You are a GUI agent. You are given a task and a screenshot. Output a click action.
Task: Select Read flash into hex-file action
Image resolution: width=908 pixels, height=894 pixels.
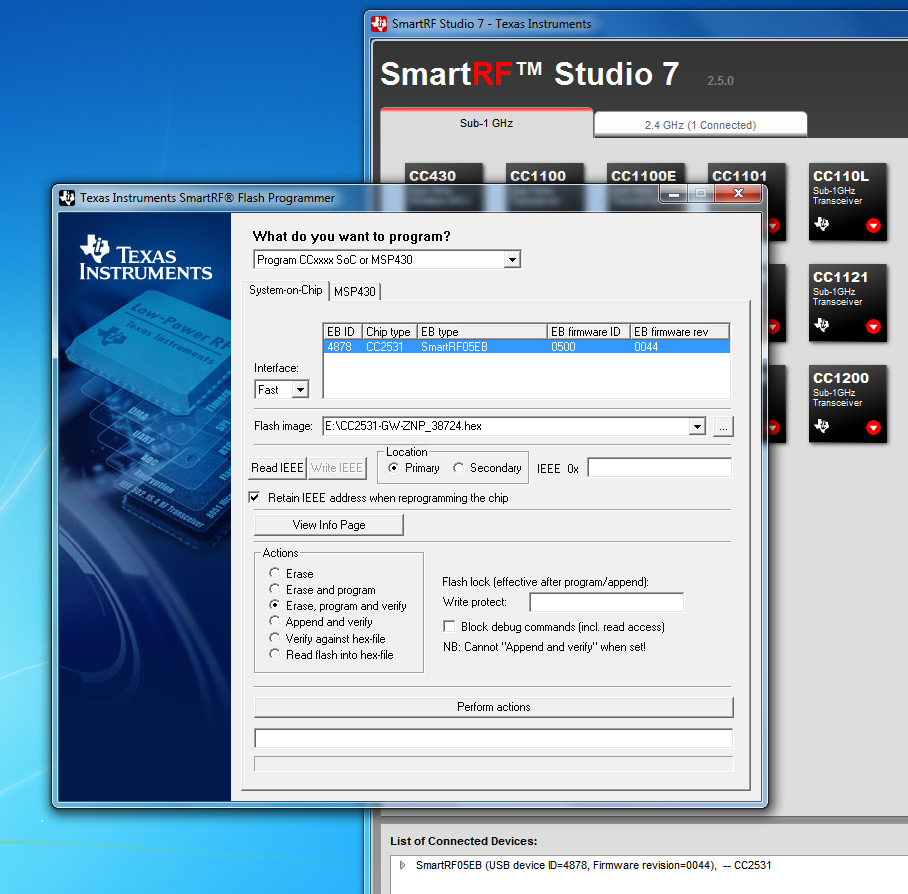(274, 654)
